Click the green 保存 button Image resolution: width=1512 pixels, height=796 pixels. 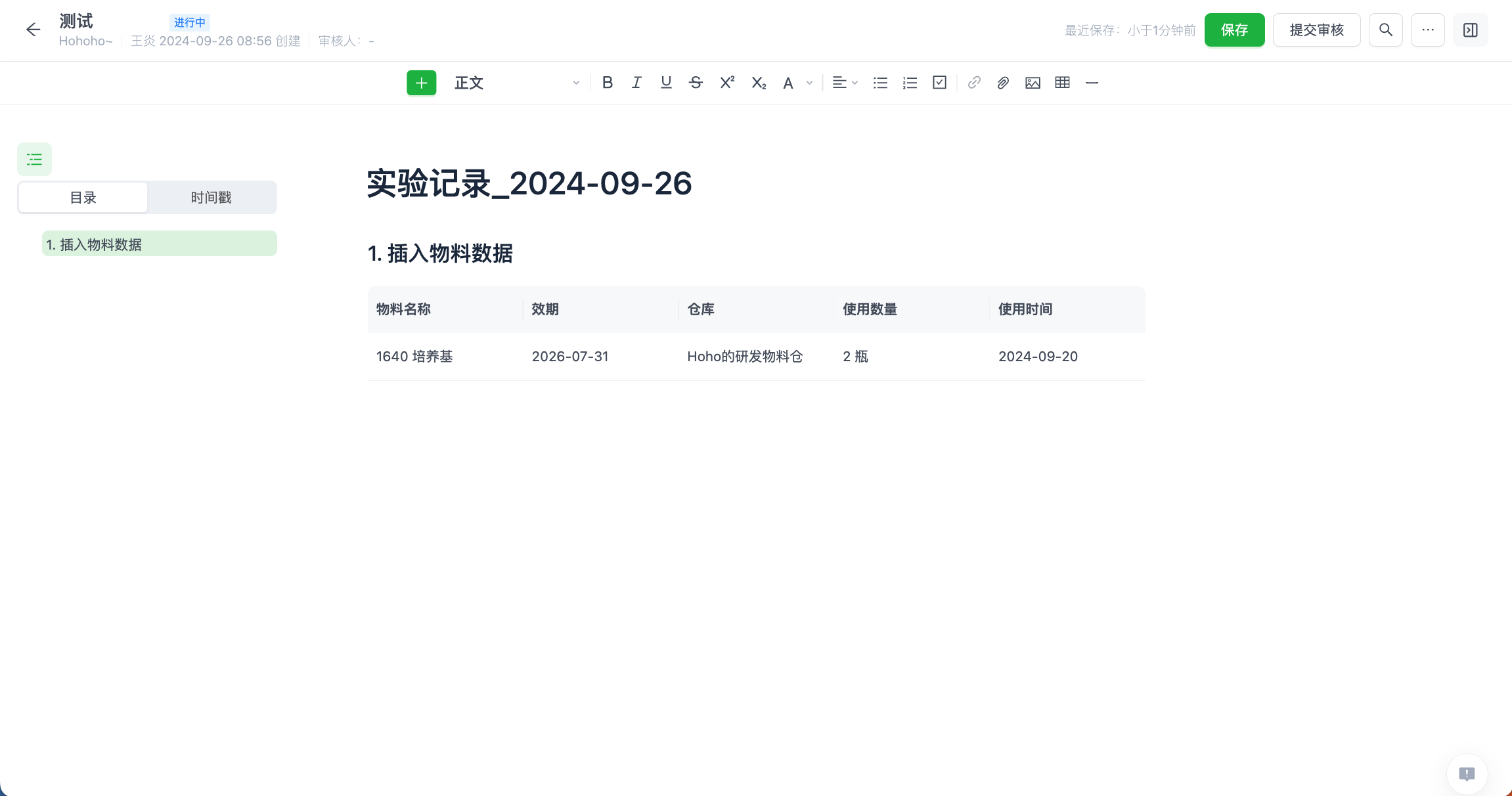(1234, 30)
